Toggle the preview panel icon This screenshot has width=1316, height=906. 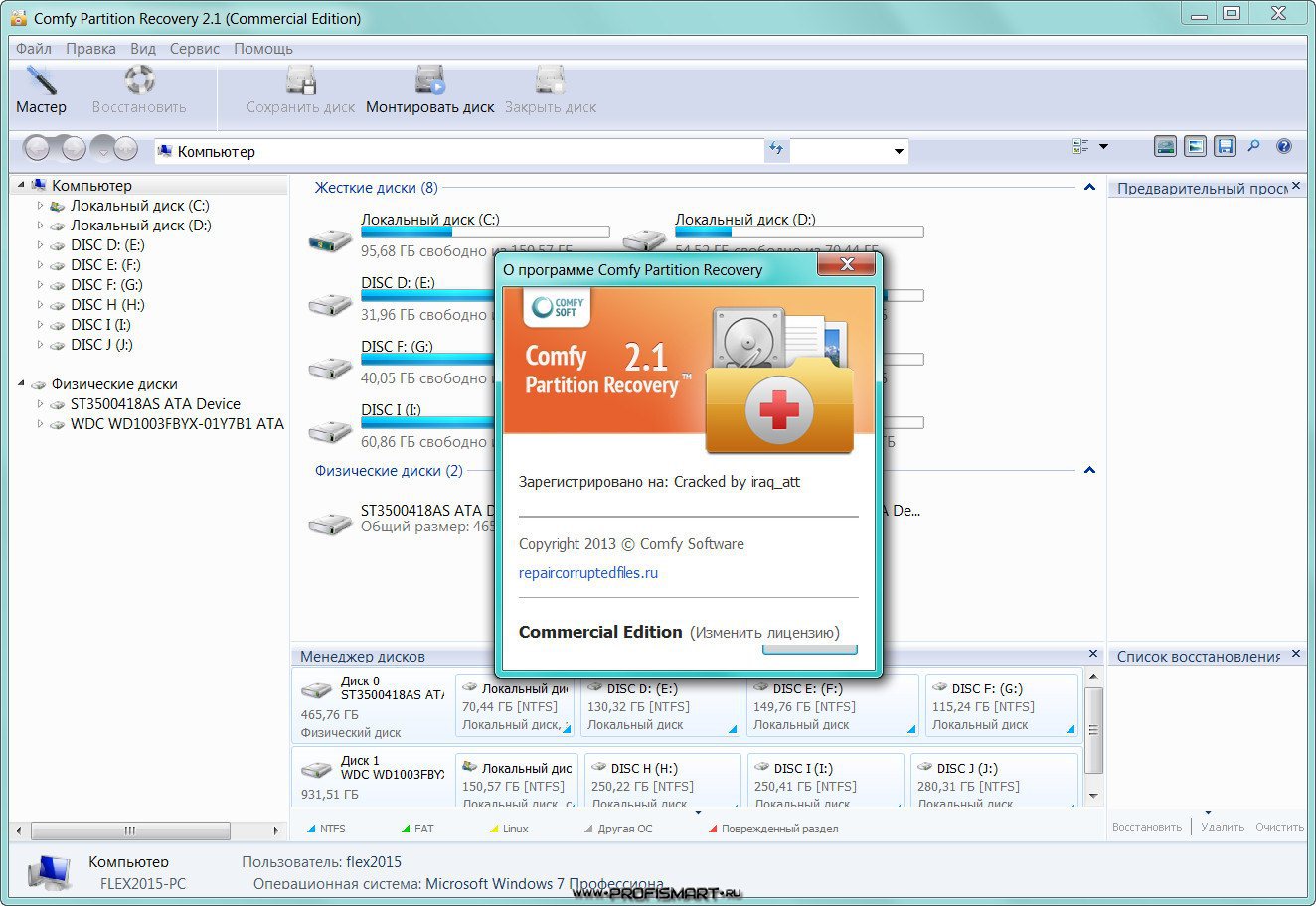(x=1195, y=147)
